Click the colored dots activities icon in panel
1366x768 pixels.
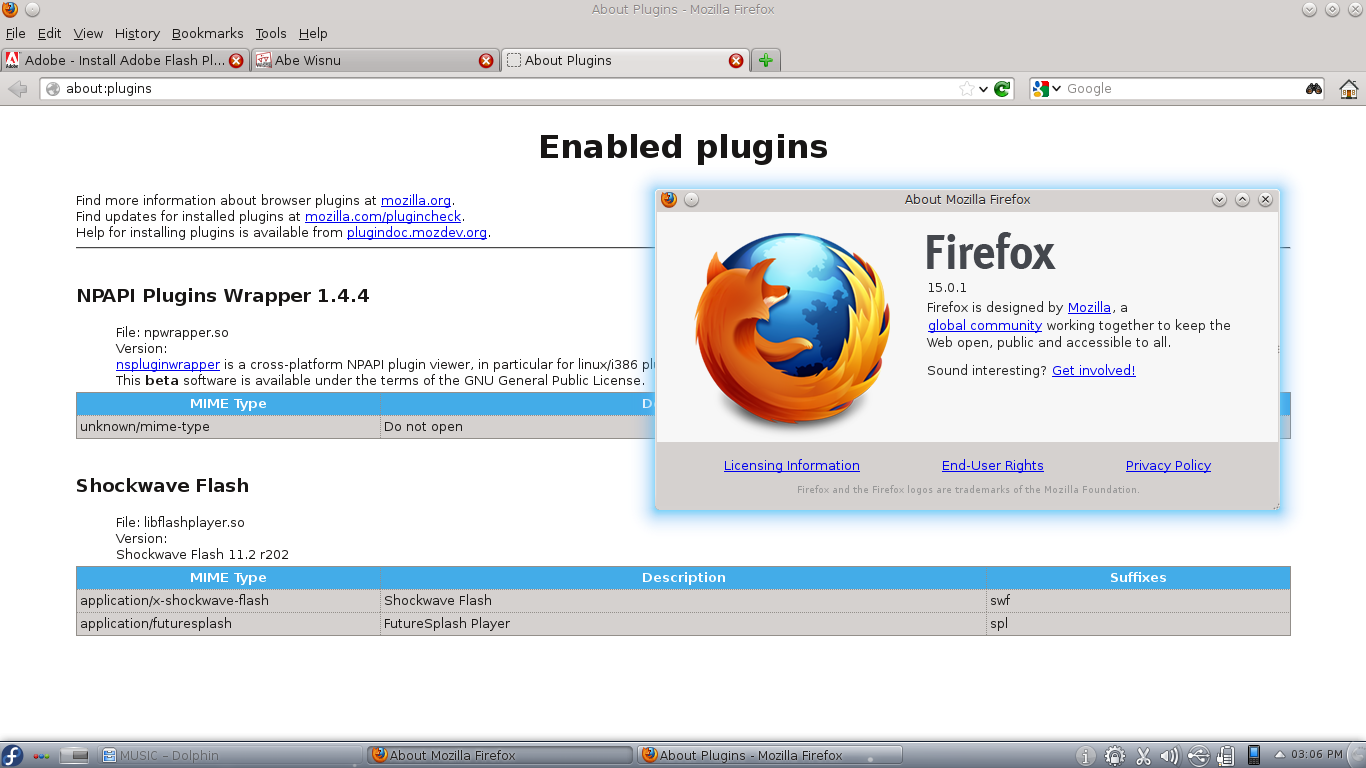[41, 755]
